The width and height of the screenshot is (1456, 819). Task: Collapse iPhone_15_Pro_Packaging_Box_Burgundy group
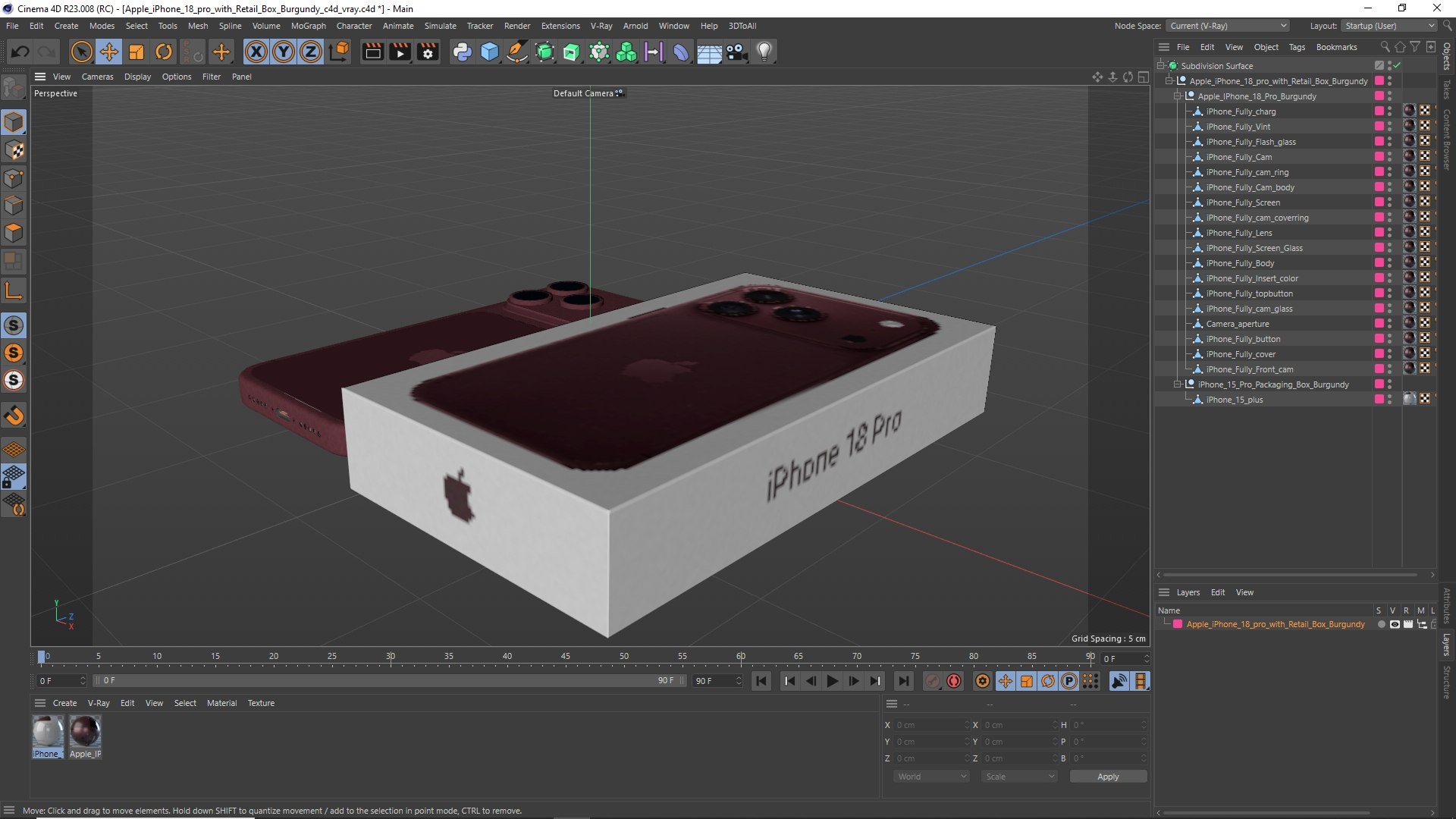(x=1178, y=384)
